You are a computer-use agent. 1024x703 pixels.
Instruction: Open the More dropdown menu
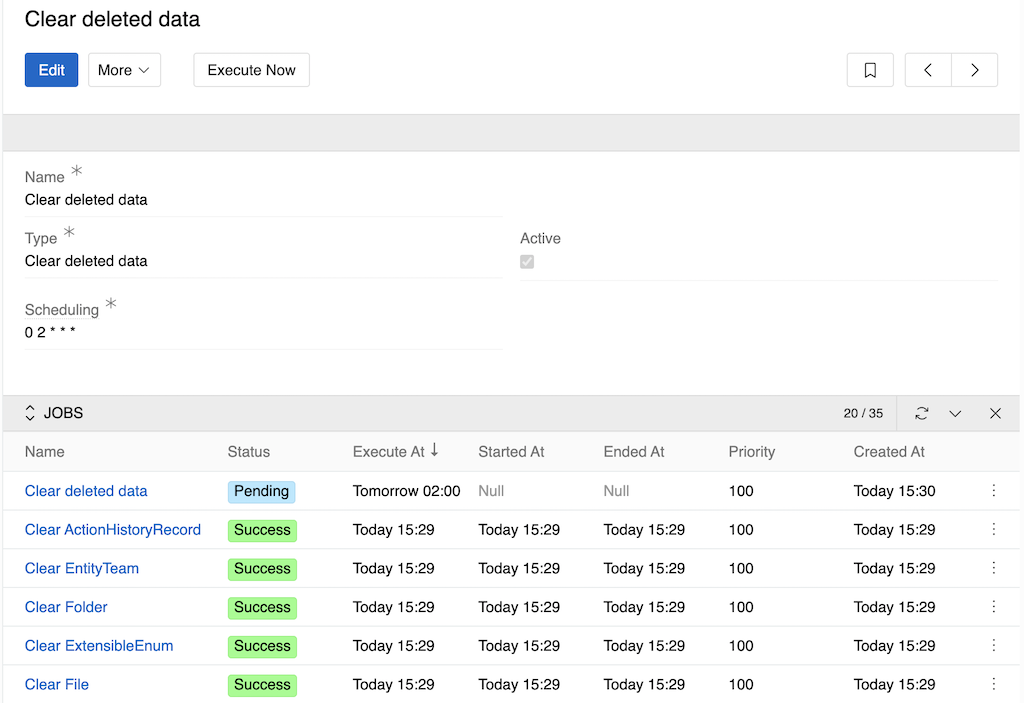124,69
